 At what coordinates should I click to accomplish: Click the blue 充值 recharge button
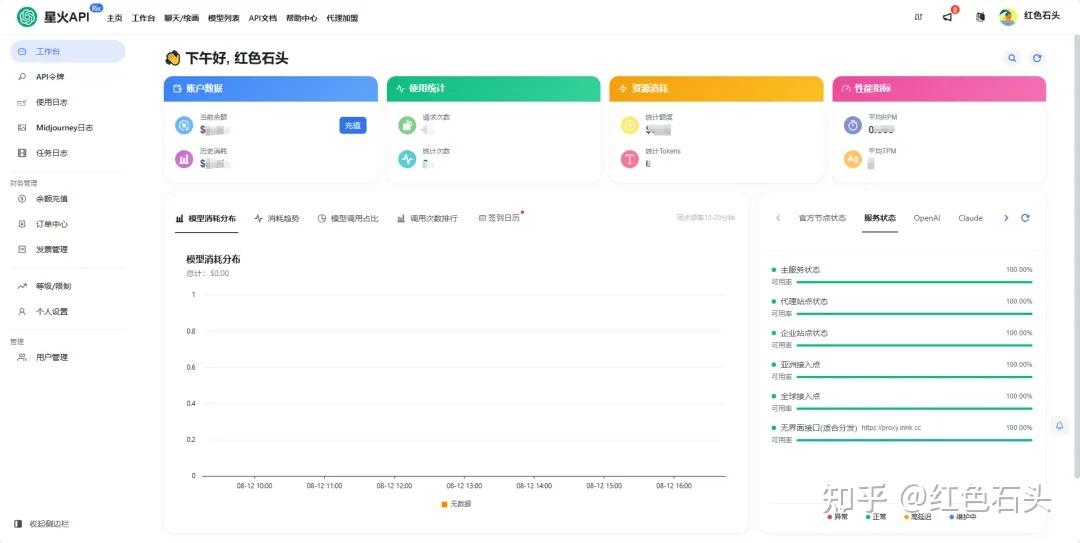[353, 125]
